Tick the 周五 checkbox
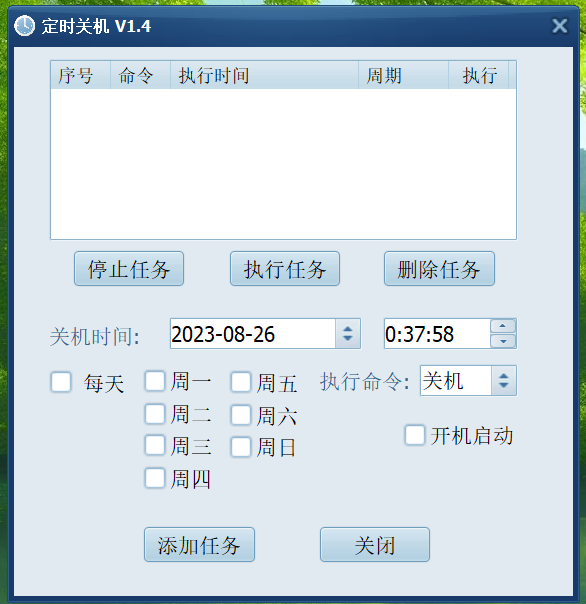Viewport: 586px width, 604px height. coord(241,382)
